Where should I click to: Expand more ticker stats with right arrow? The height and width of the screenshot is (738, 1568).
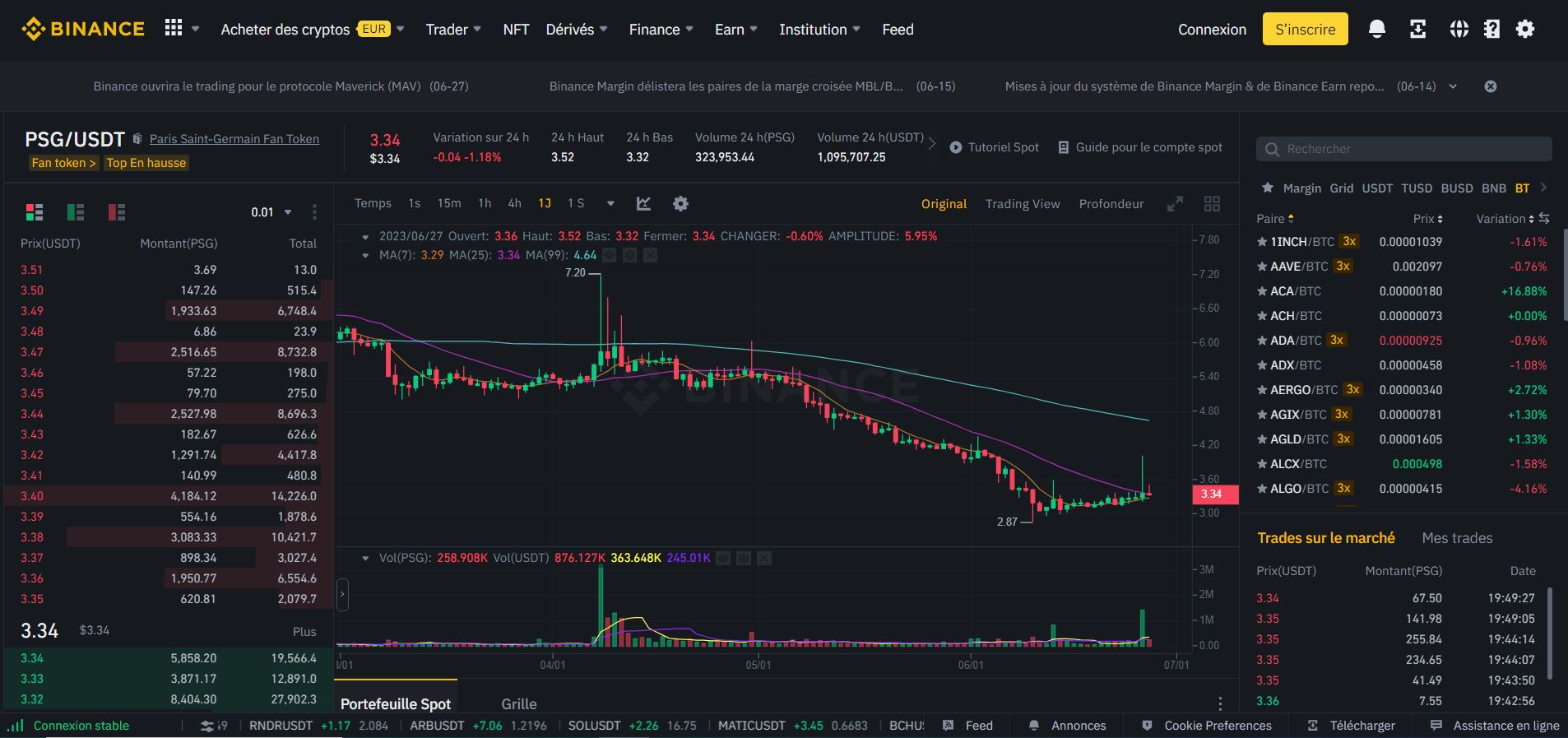[932, 144]
